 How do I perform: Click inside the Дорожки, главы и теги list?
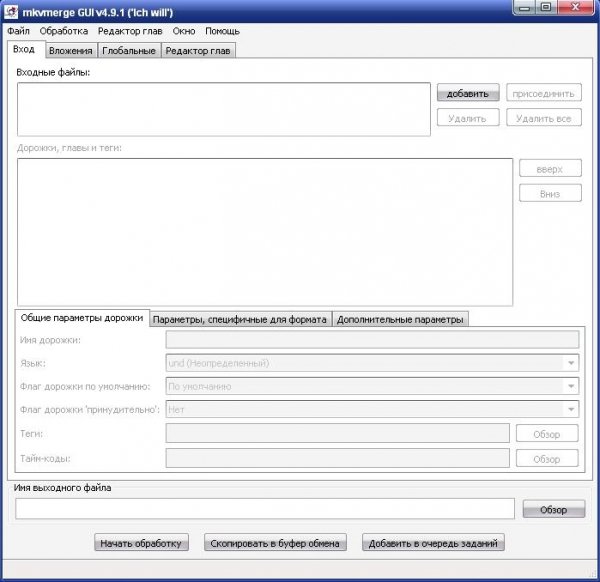click(x=265, y=232)
